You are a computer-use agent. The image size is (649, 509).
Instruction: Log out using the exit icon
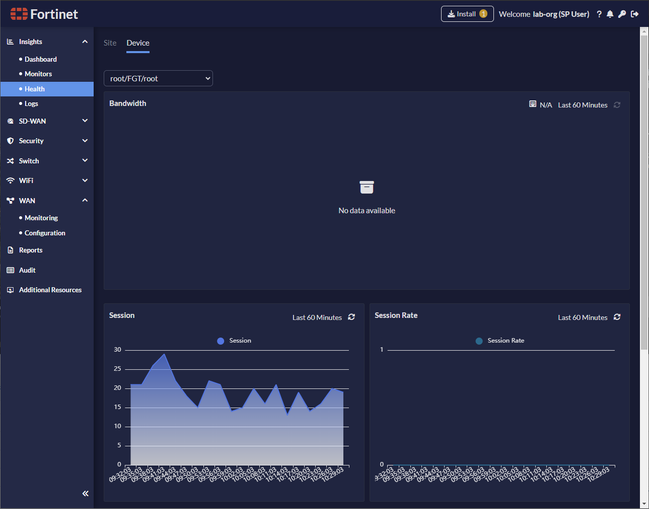pos(635,14)
